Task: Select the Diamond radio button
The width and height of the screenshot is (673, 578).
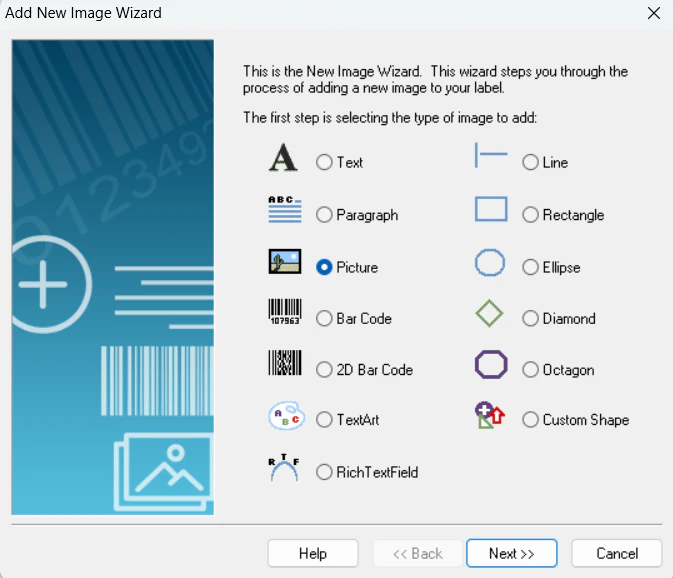Action: click(531, 318)
